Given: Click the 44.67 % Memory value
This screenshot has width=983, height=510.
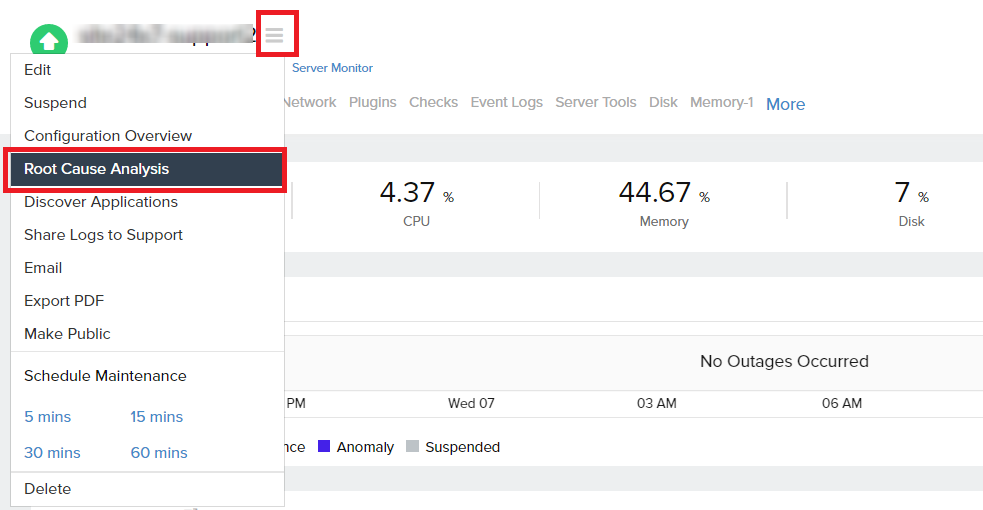Looking at the screenshot, I should pyautogui.click(x=664, y=193).
